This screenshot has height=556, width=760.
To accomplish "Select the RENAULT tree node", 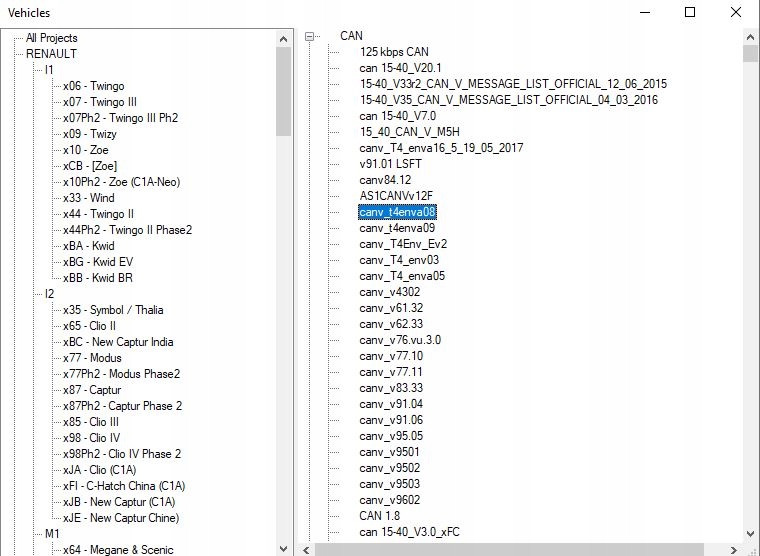I will click(x=51, y=54).
